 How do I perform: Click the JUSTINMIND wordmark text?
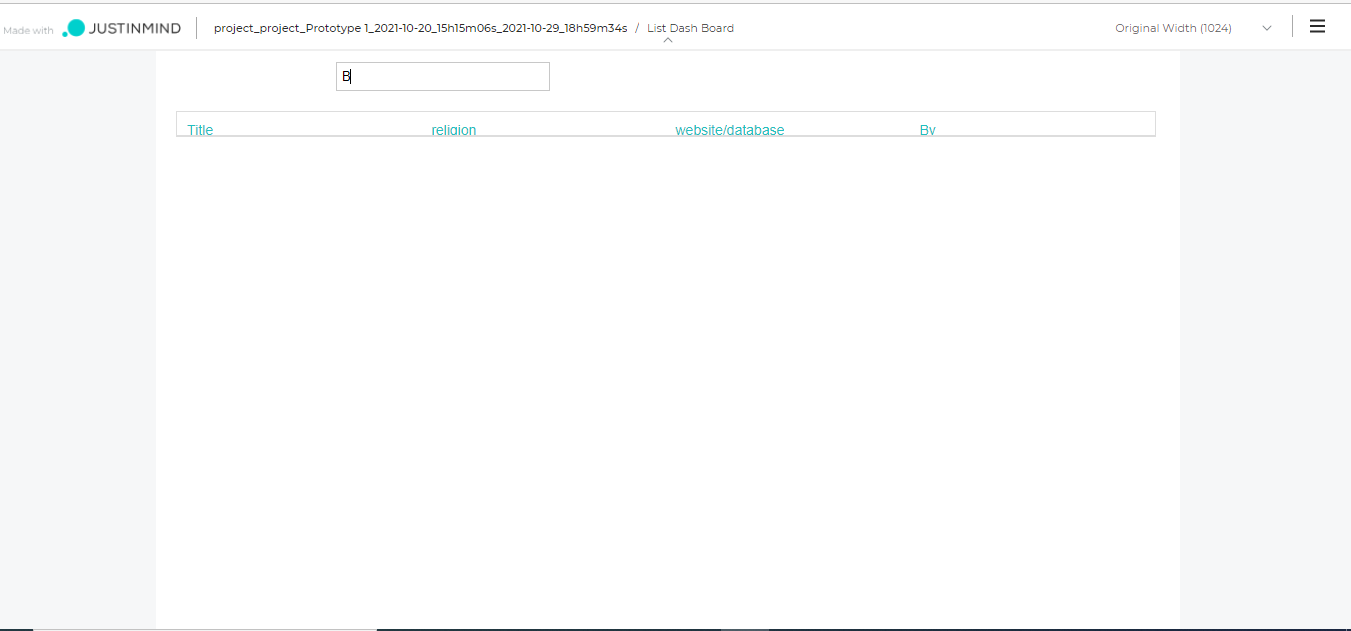pos(135,28)
